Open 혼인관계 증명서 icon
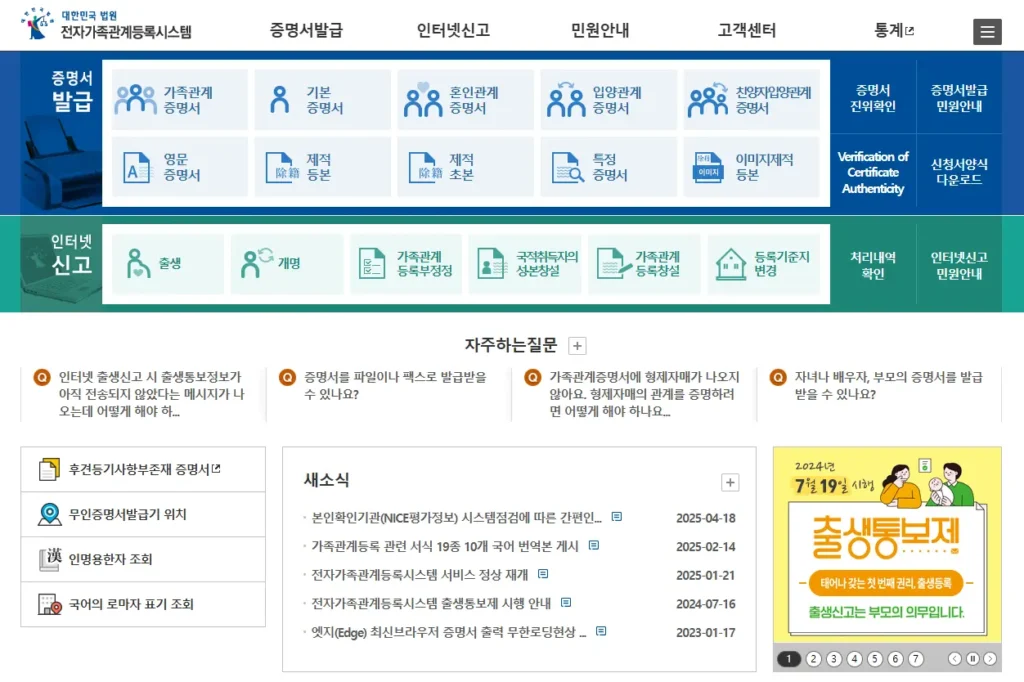This screenshot has width=1024, height=682. pyautogui.click(x=423, y=100)
